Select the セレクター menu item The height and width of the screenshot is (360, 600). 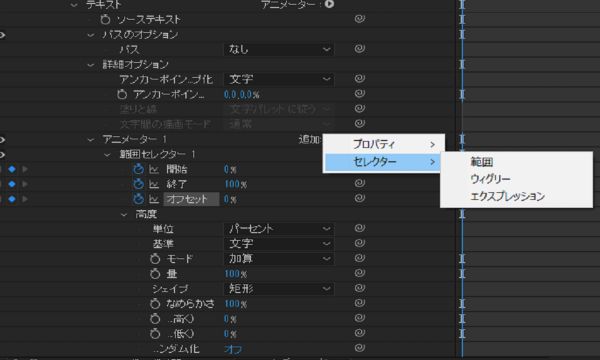384,162
